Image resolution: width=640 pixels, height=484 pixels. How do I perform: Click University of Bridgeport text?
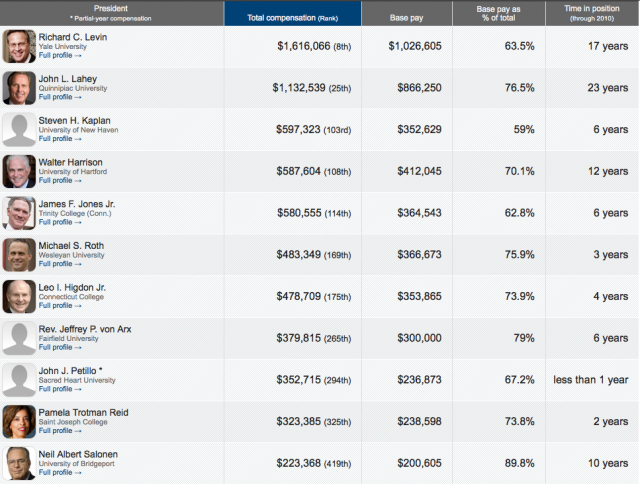coord(77,464)
